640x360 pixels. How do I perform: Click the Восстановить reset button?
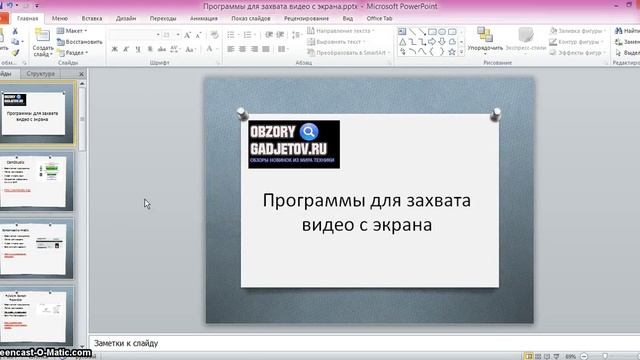tap(80, 42)
